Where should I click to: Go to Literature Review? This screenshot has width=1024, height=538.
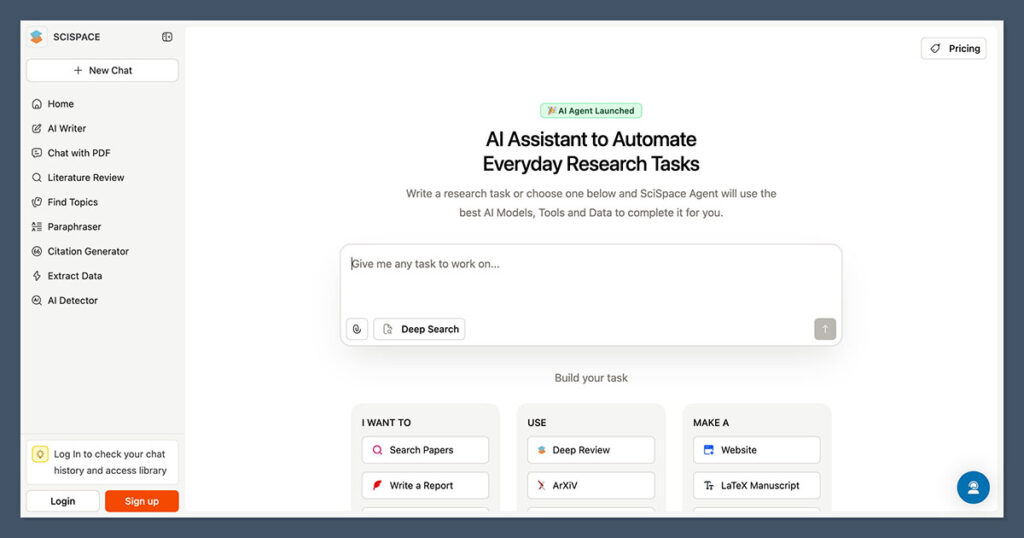(86, 178)
